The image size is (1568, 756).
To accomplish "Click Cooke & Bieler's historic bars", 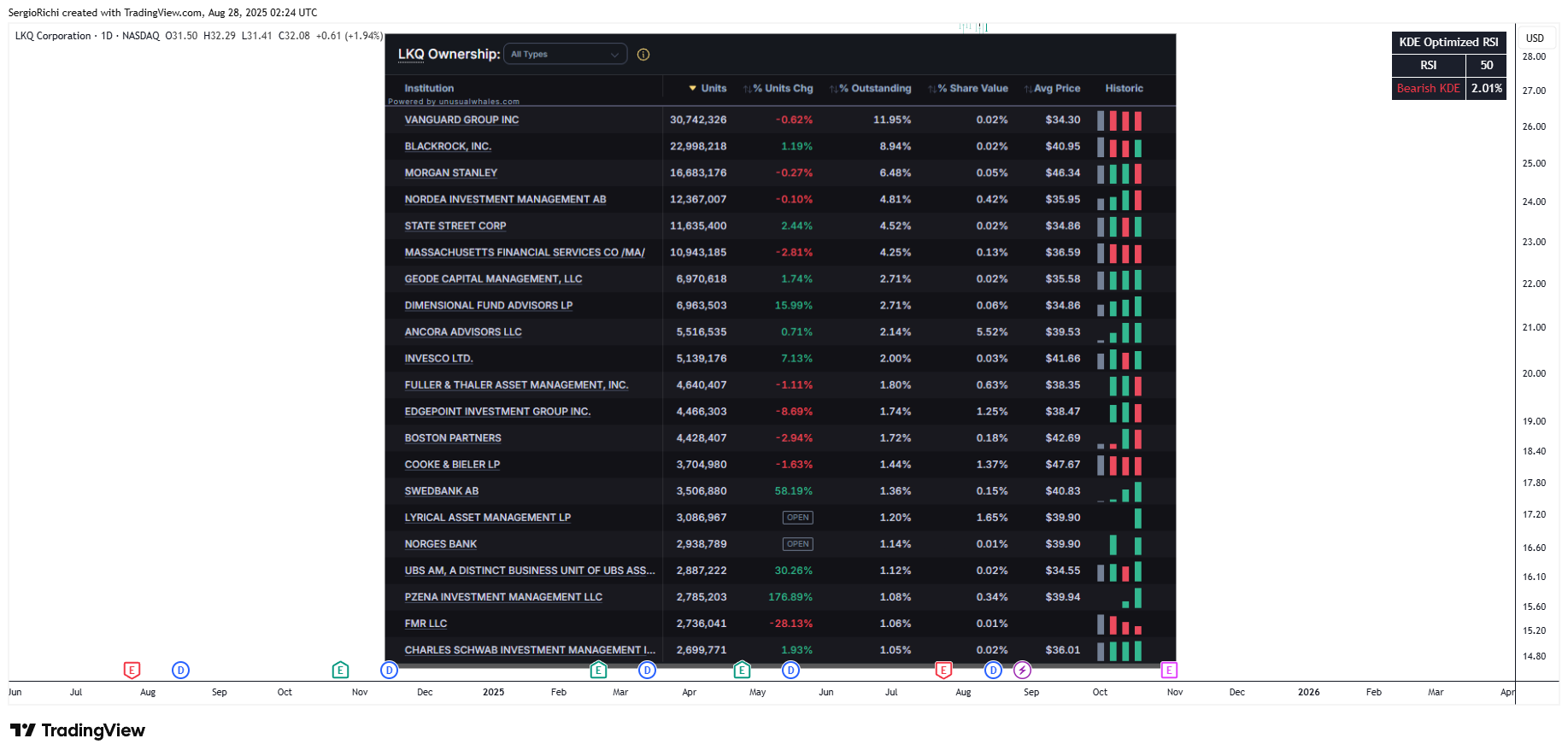I will 1119,465.
